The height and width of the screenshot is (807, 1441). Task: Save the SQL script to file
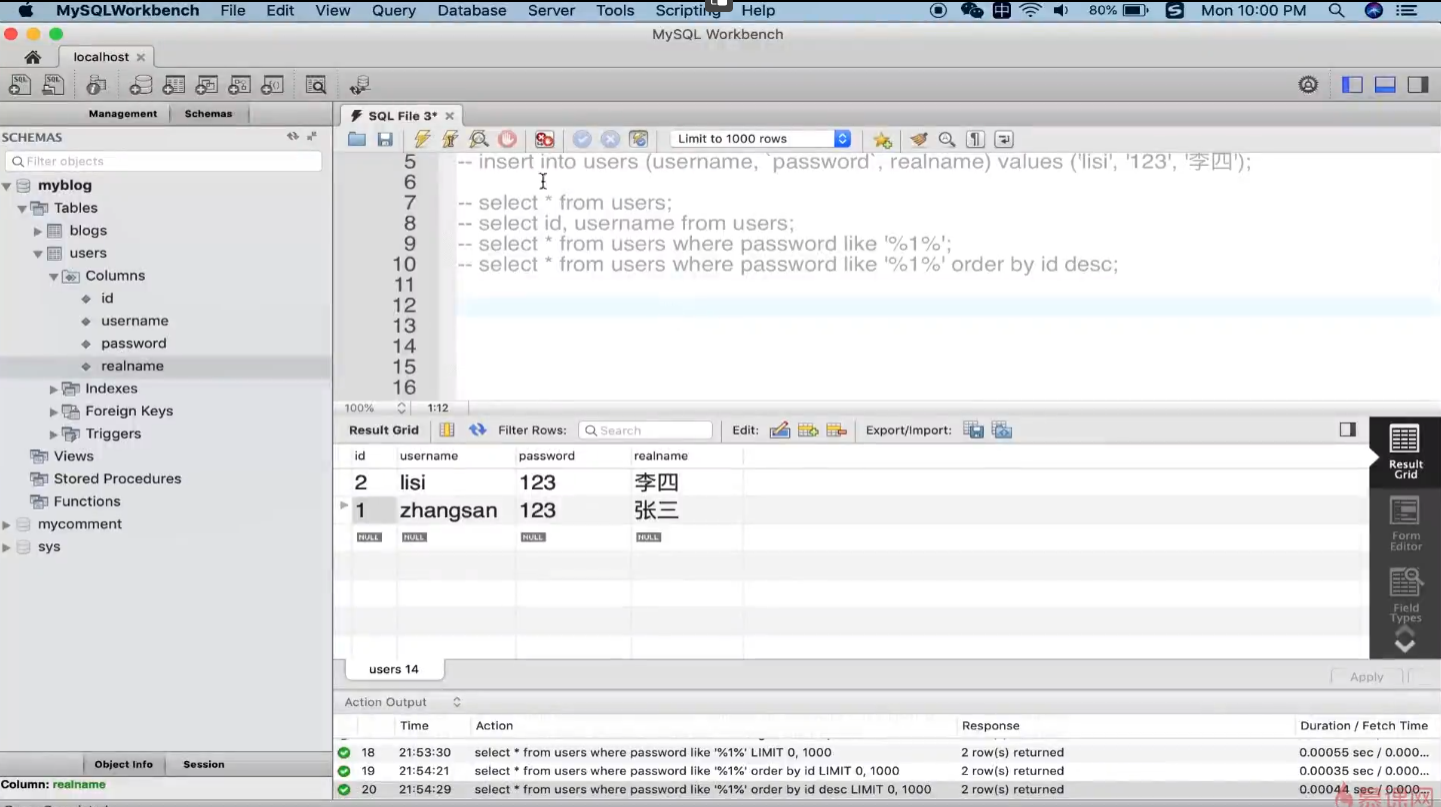point(385,139)
